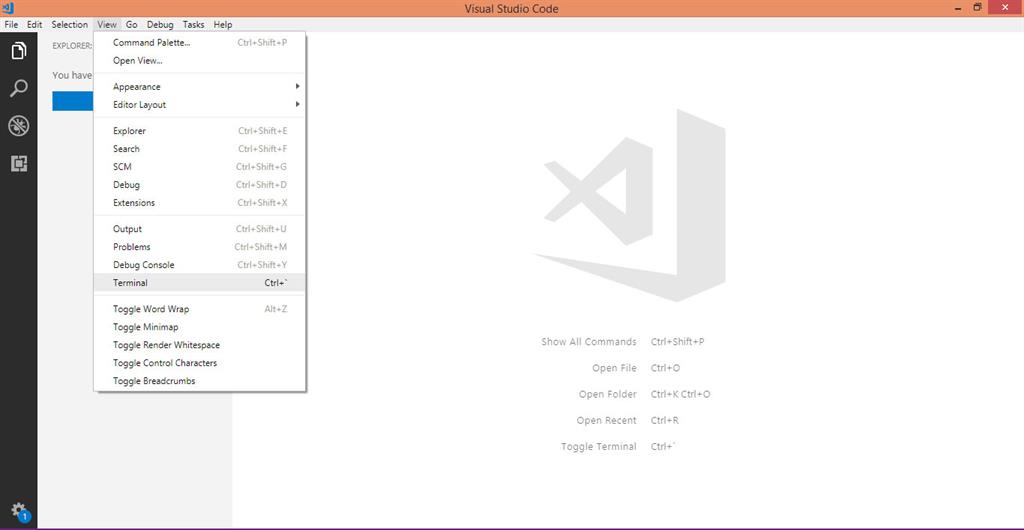Viewport: 1024px width, 530px height.
Task: Click the Ctrl+R shortcut text
Action: pos(664,420)
